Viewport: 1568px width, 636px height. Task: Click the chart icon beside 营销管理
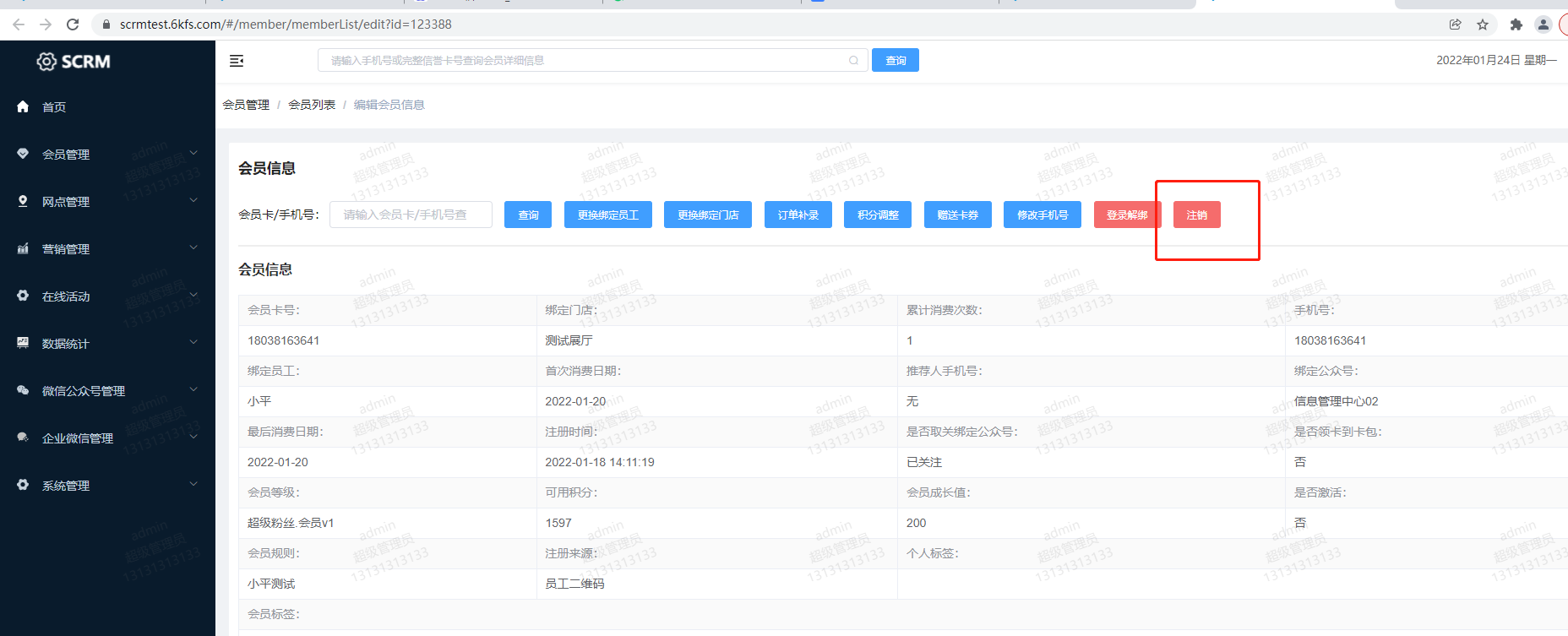[x=23, y=248]
